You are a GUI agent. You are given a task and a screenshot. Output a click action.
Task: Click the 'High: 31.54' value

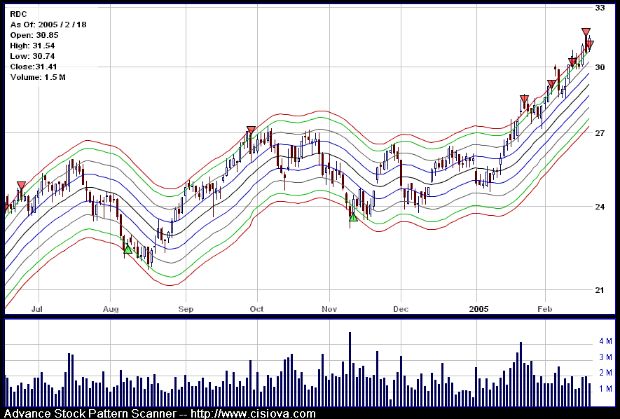pos(32,46)
